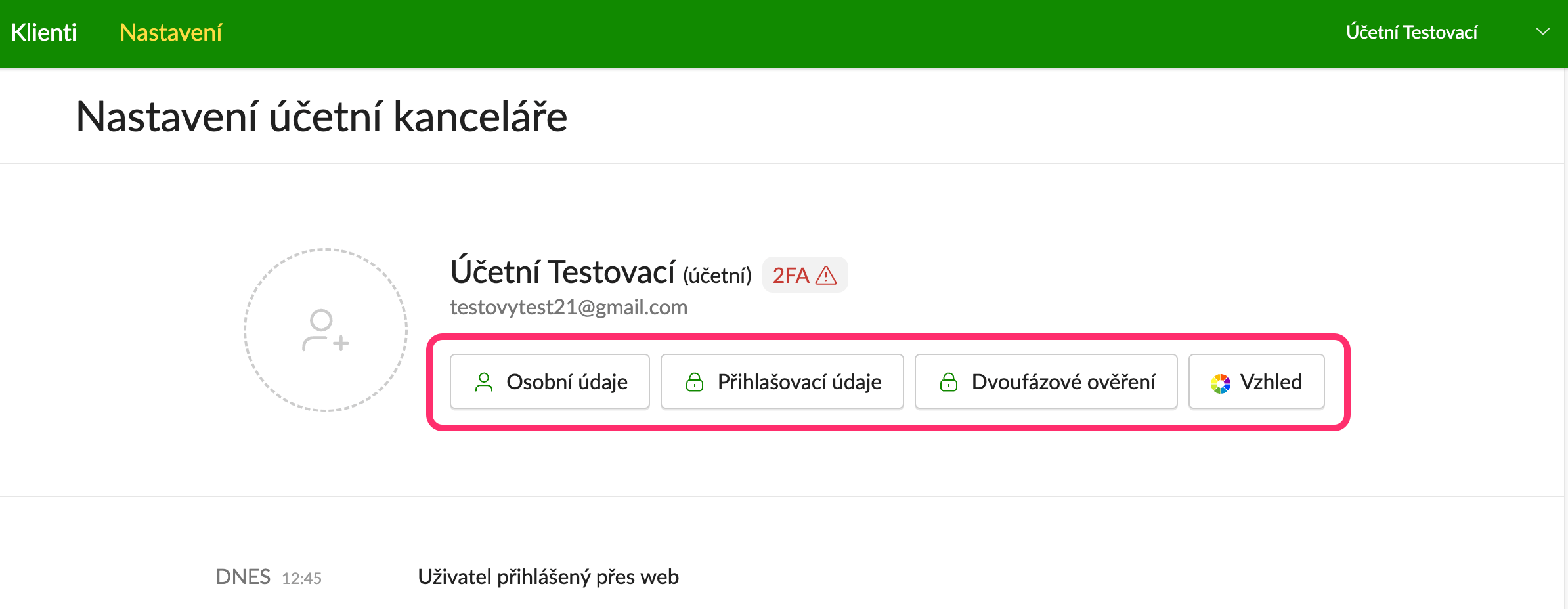Click the padlock icon on Přihlašovací údaje
Viewport: 1568px width, 609px height.
[695, 382]
